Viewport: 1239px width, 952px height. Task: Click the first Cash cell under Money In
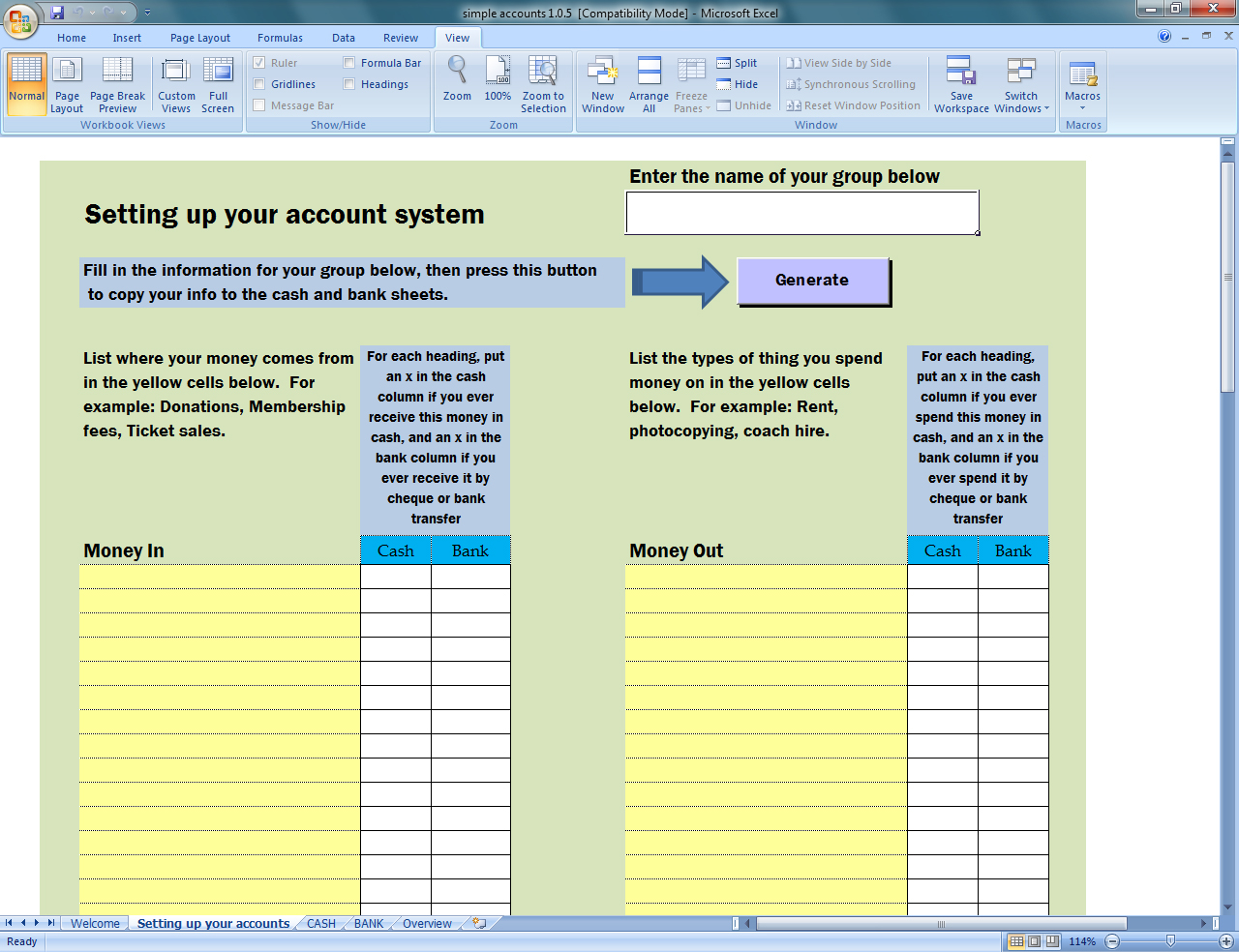click(x=396, y=577)
